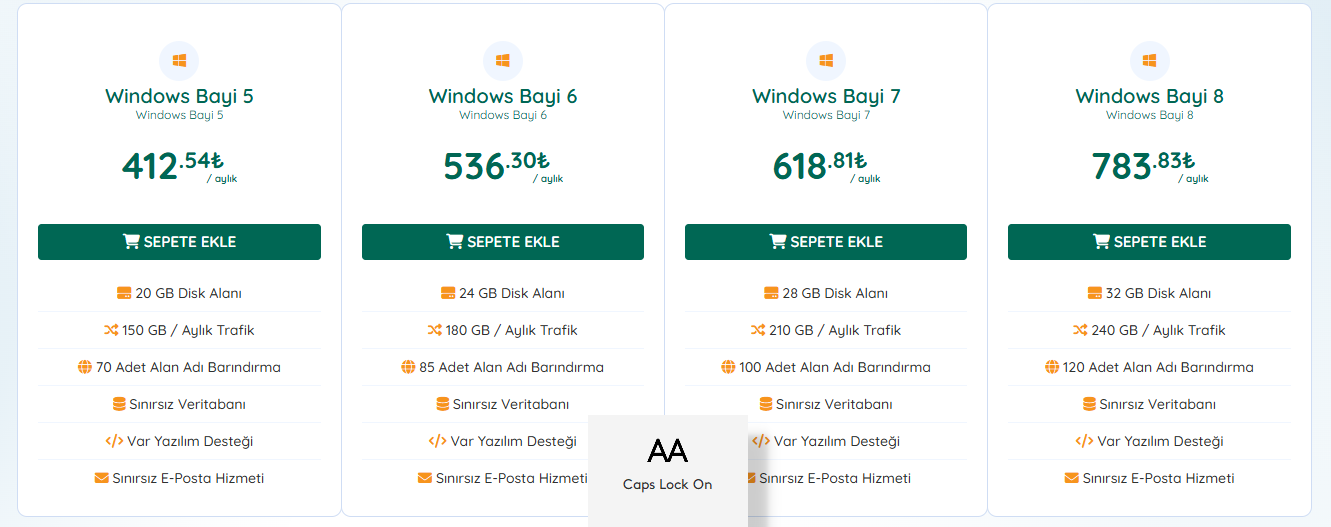Add Windows Bayi 5 to cart

click(179, 242)
